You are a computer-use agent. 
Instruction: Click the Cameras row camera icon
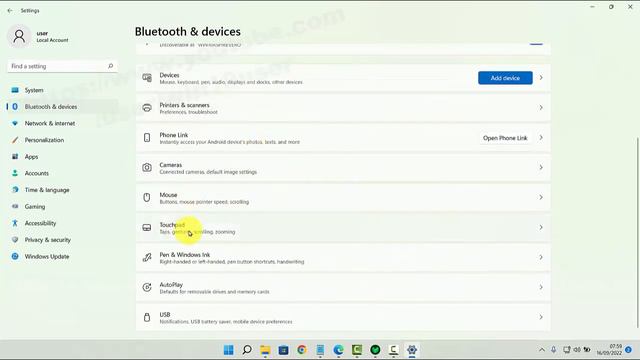(x=147, y=167)
